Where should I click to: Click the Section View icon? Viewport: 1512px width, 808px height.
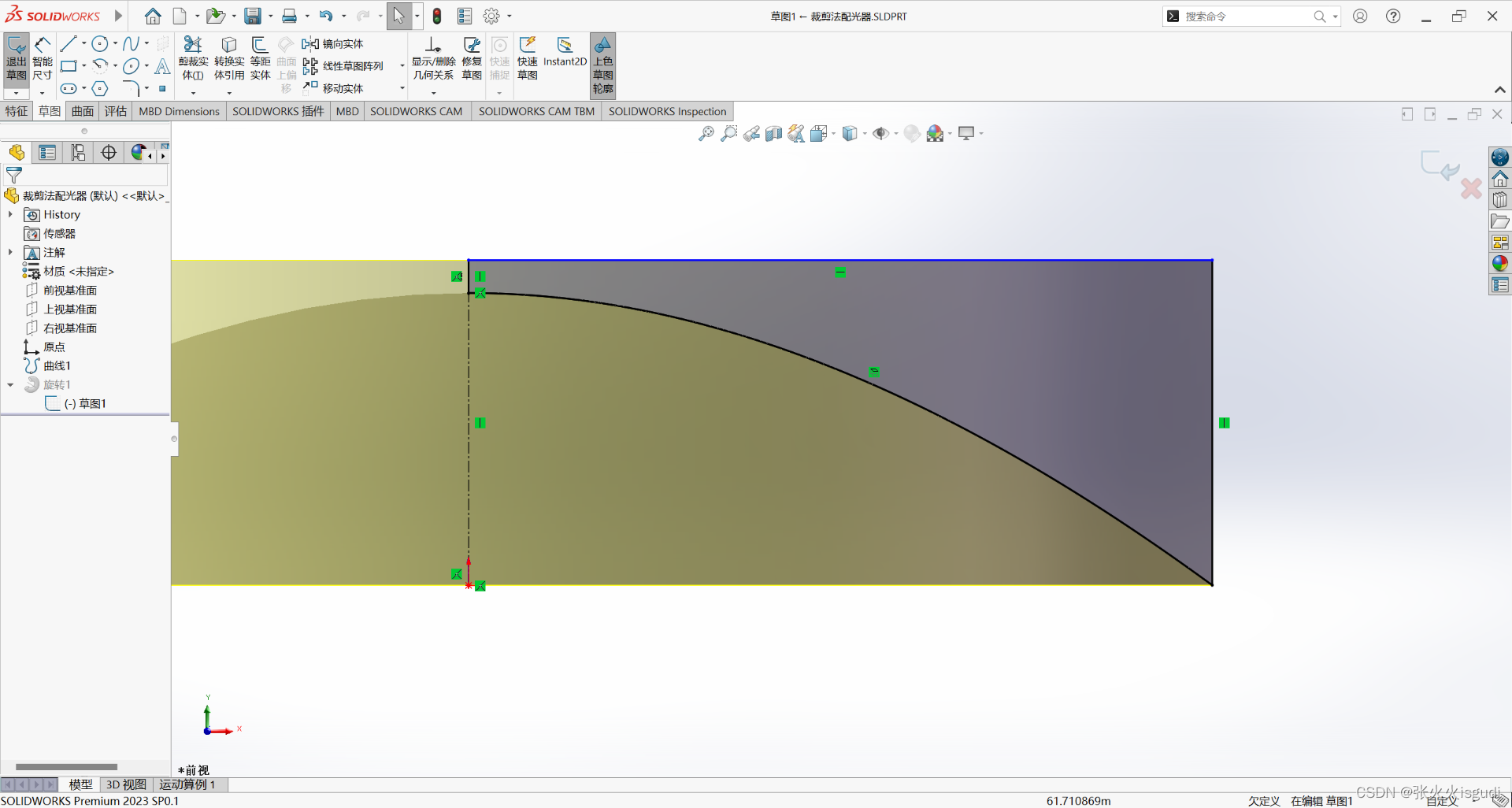[773, 133]
